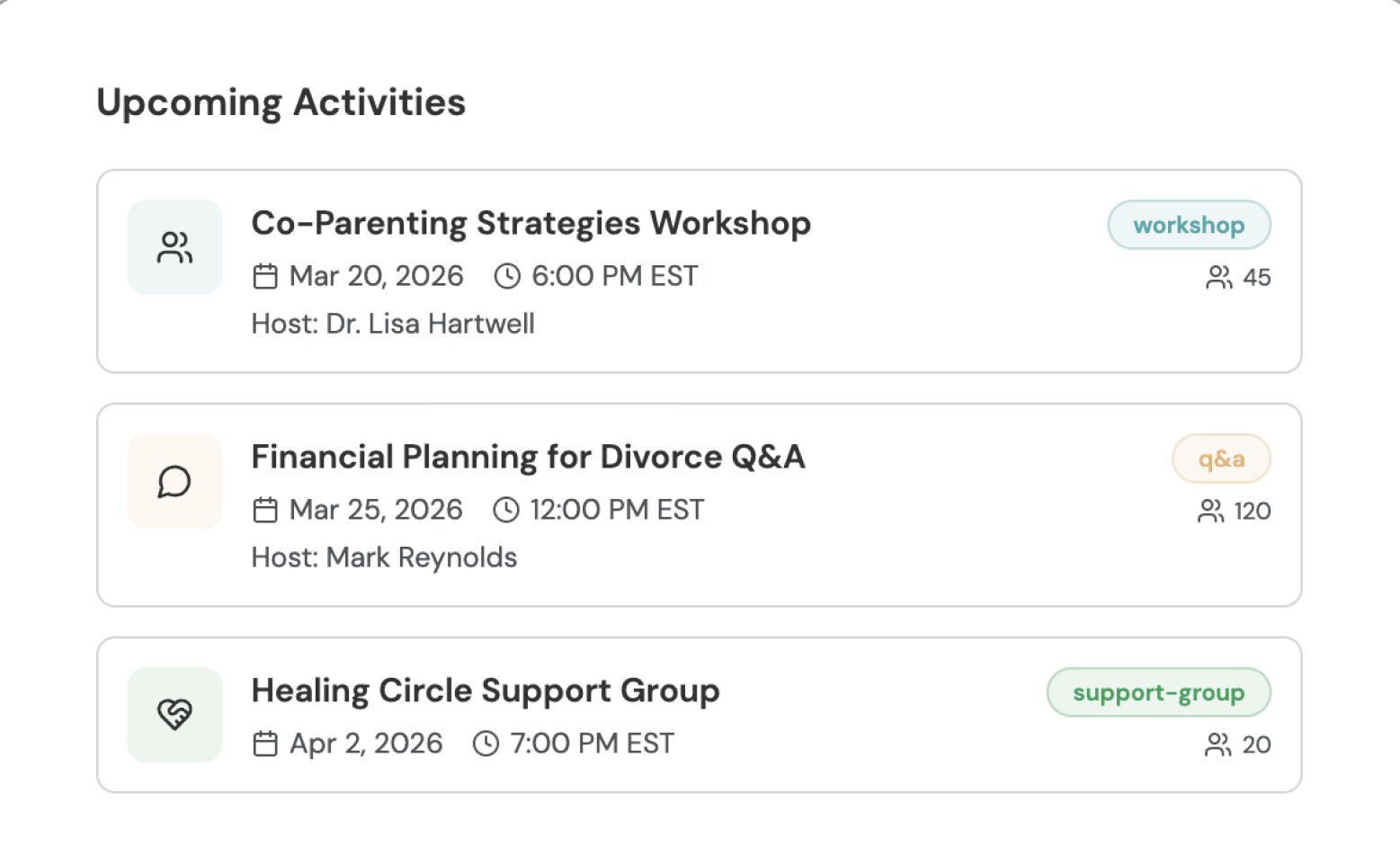
Task: Click clock icon beside 12:00 PM EST
Action: tap(506, 510)
